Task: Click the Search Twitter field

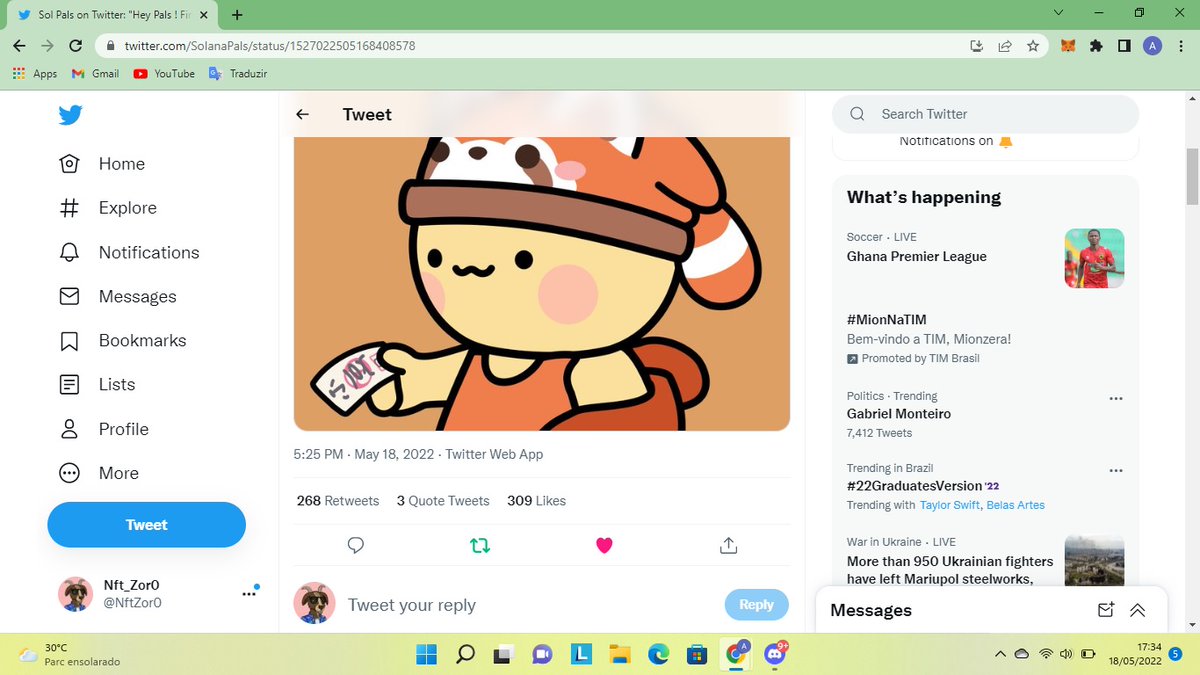Action: pyautogui.click(x=985, y=114)
